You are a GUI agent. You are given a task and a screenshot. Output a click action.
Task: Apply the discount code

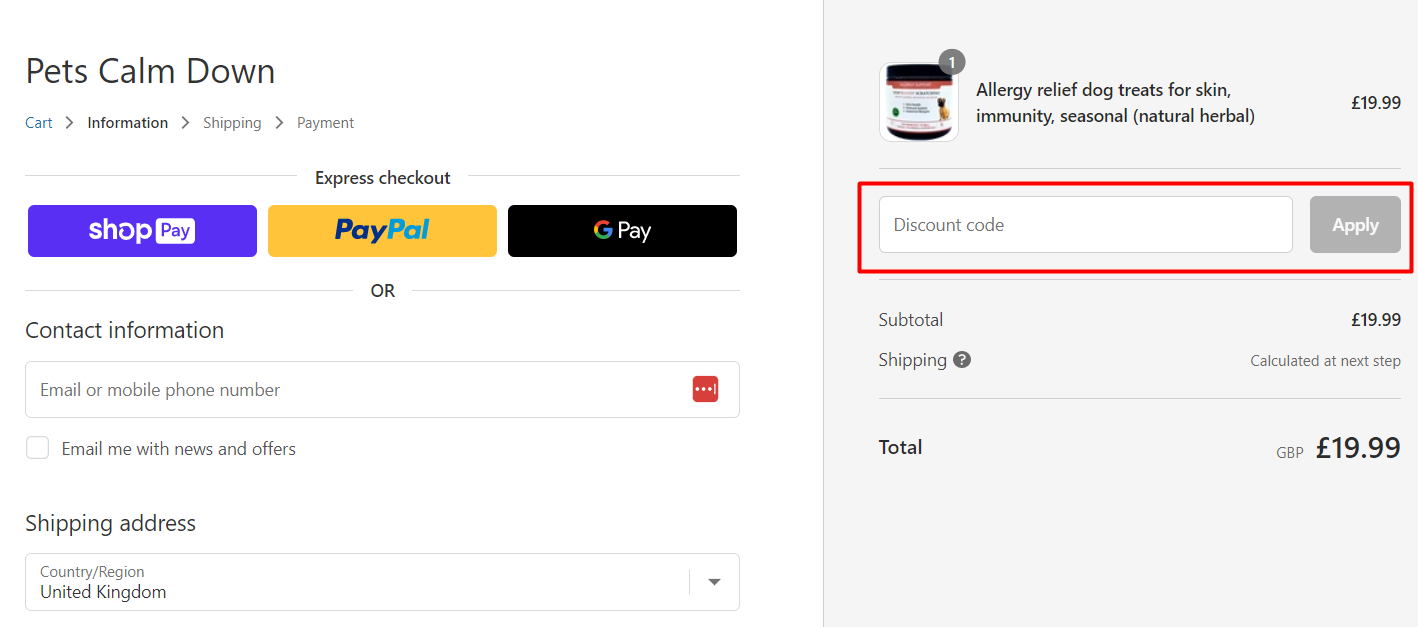[x=1355, y=224]
